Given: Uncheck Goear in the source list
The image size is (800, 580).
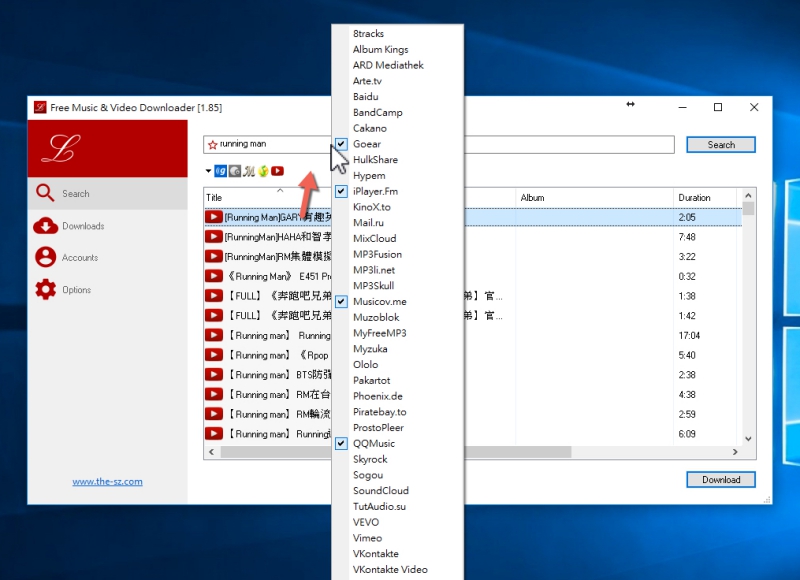Looking at the screenshot, I should [368, 144].
